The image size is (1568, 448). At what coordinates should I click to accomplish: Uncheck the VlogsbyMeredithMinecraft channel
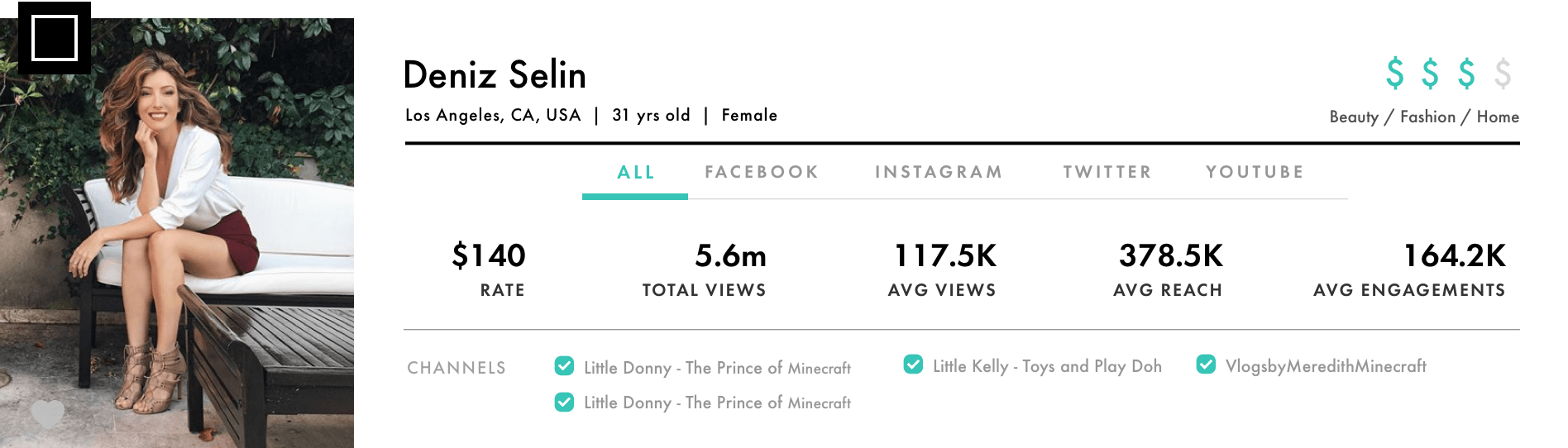(x=1206, y=365)
